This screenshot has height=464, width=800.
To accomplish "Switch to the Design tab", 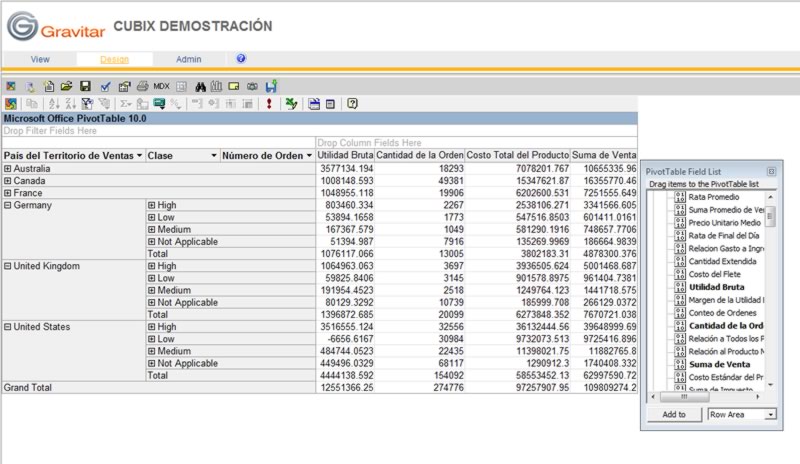I will 114,59.
